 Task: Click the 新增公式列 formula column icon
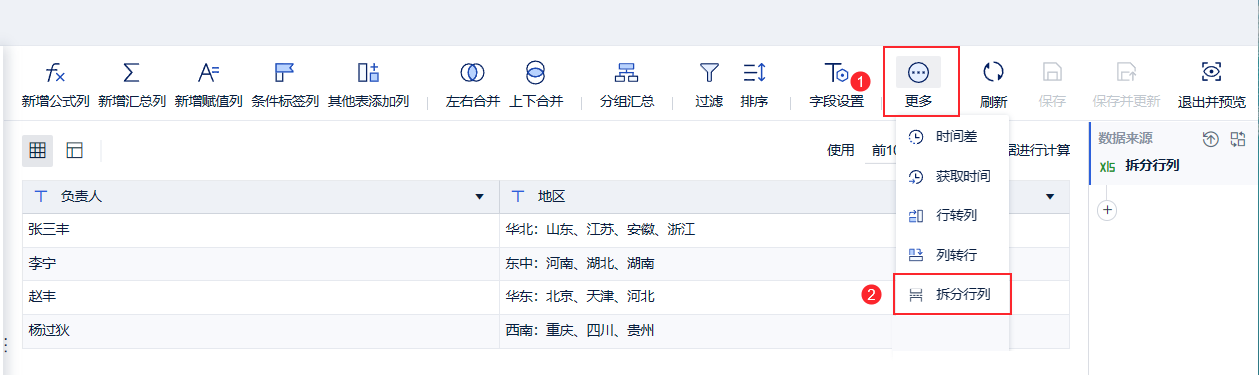click(x=56, y=73)
